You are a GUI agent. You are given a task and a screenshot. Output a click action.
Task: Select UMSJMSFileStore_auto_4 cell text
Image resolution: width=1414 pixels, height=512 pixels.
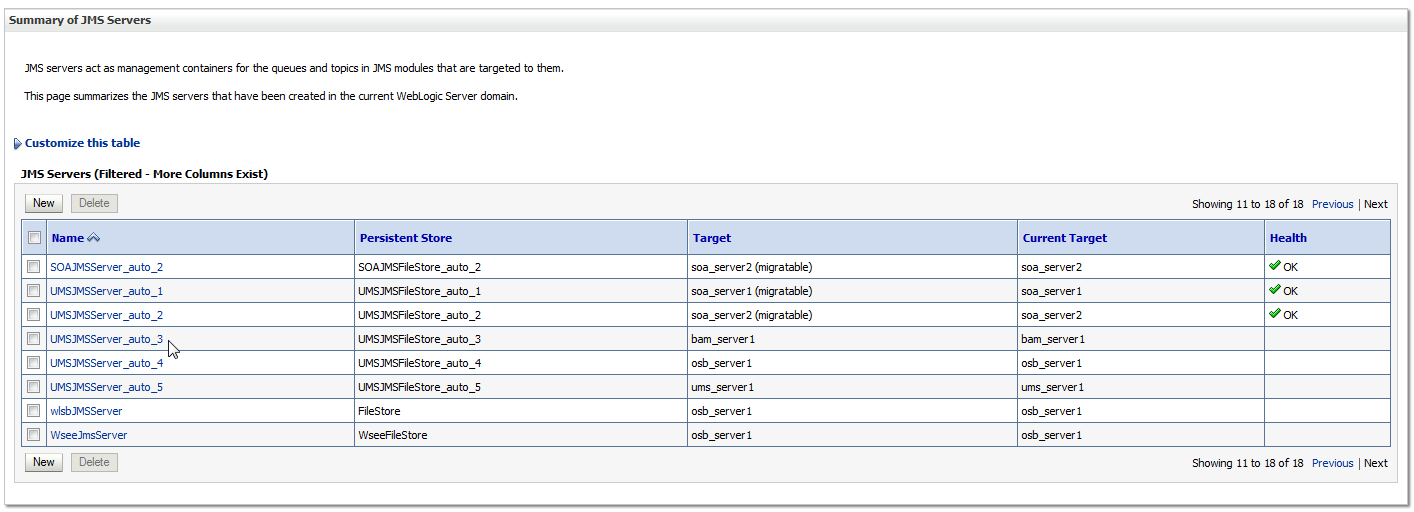pos(419,363)
